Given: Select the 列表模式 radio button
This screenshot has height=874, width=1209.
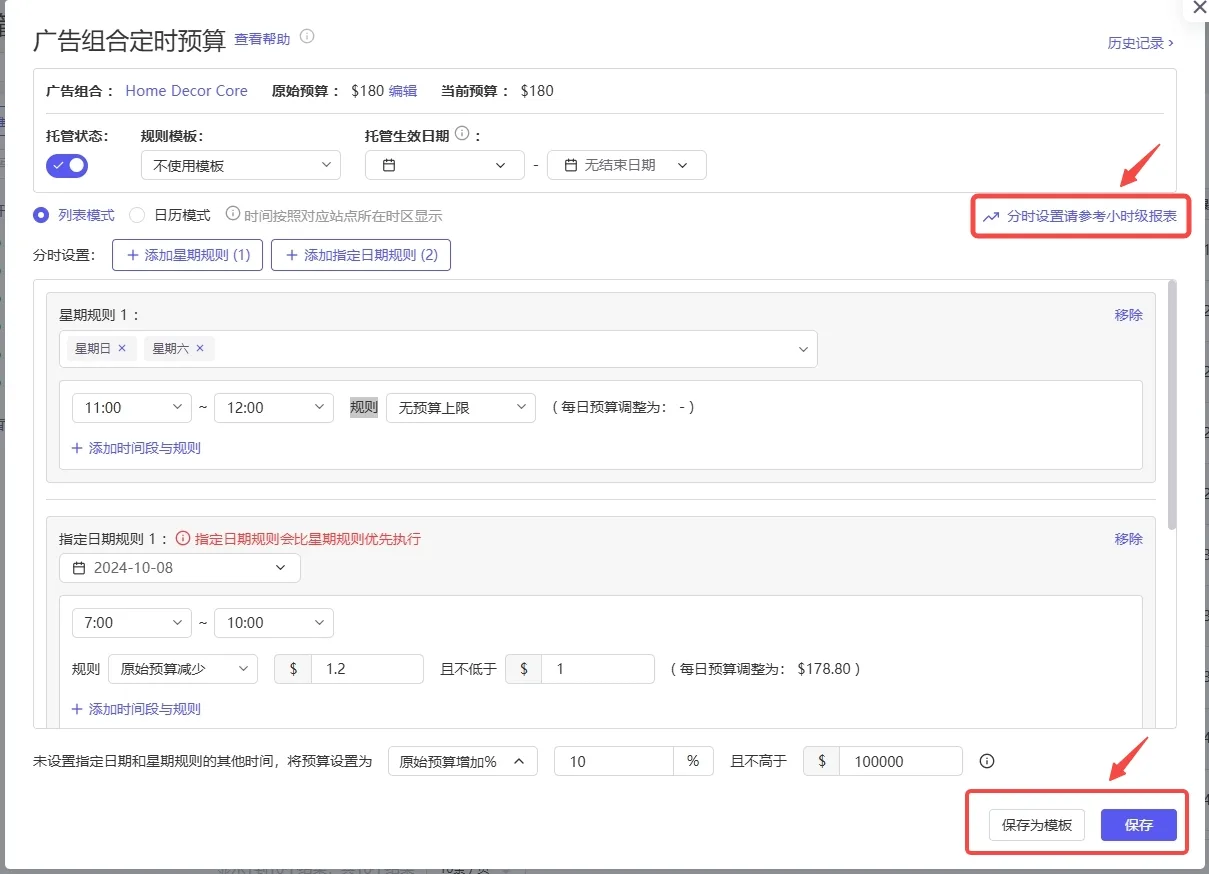Looking at the screenshot, I should pos(41,215).
